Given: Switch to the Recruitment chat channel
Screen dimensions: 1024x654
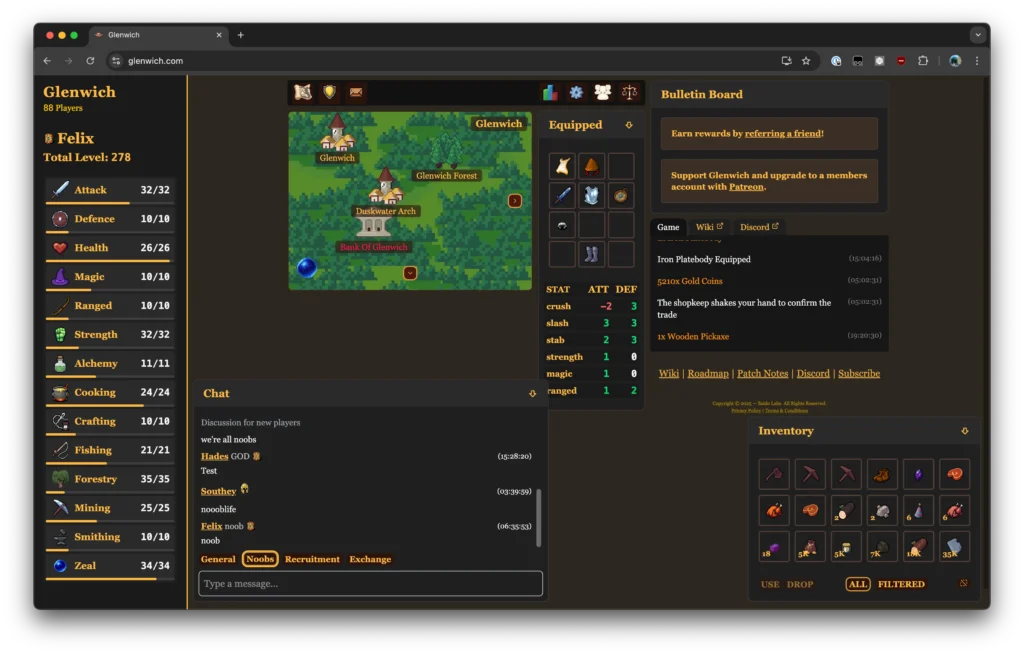Looking at the screenshot, I should 312,559.
